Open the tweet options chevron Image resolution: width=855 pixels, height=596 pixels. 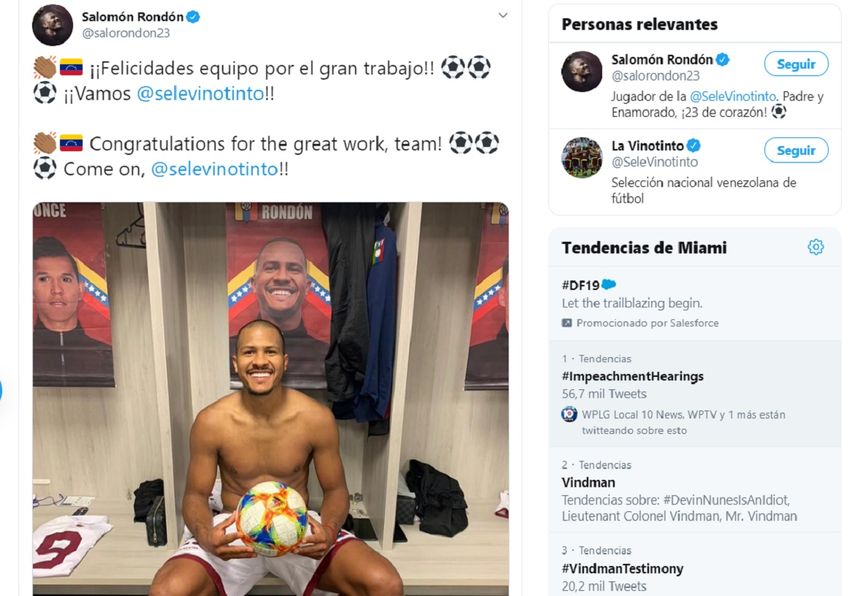pyautogui.click(x=503, y=16)
